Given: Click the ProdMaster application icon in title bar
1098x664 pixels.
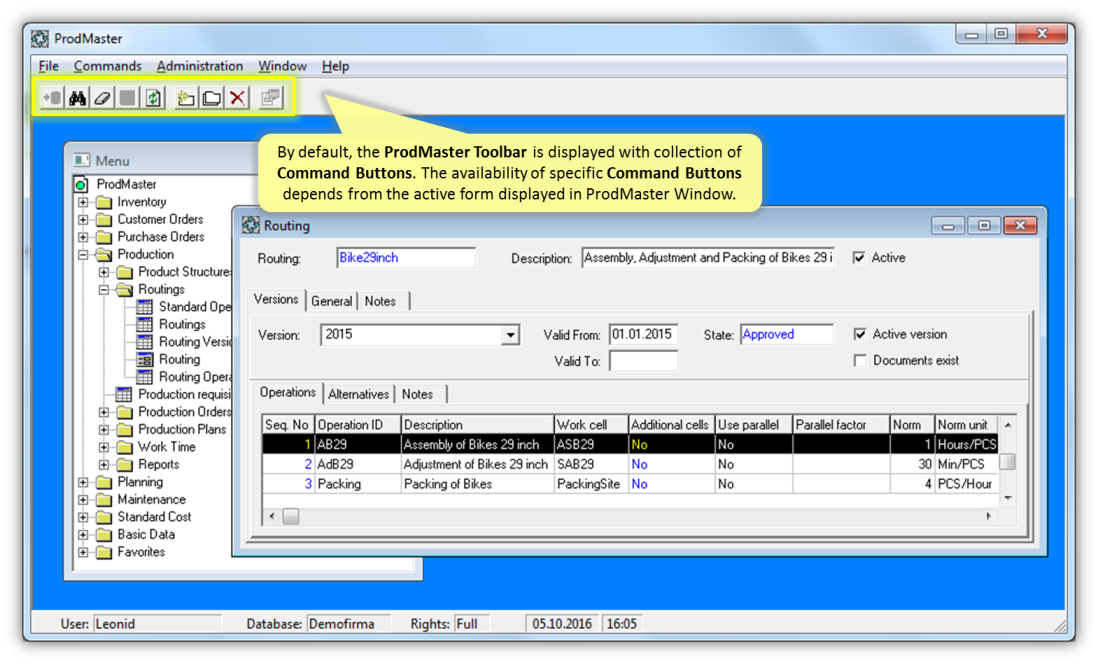Looking at the screenshot, I should coord(41,39).
